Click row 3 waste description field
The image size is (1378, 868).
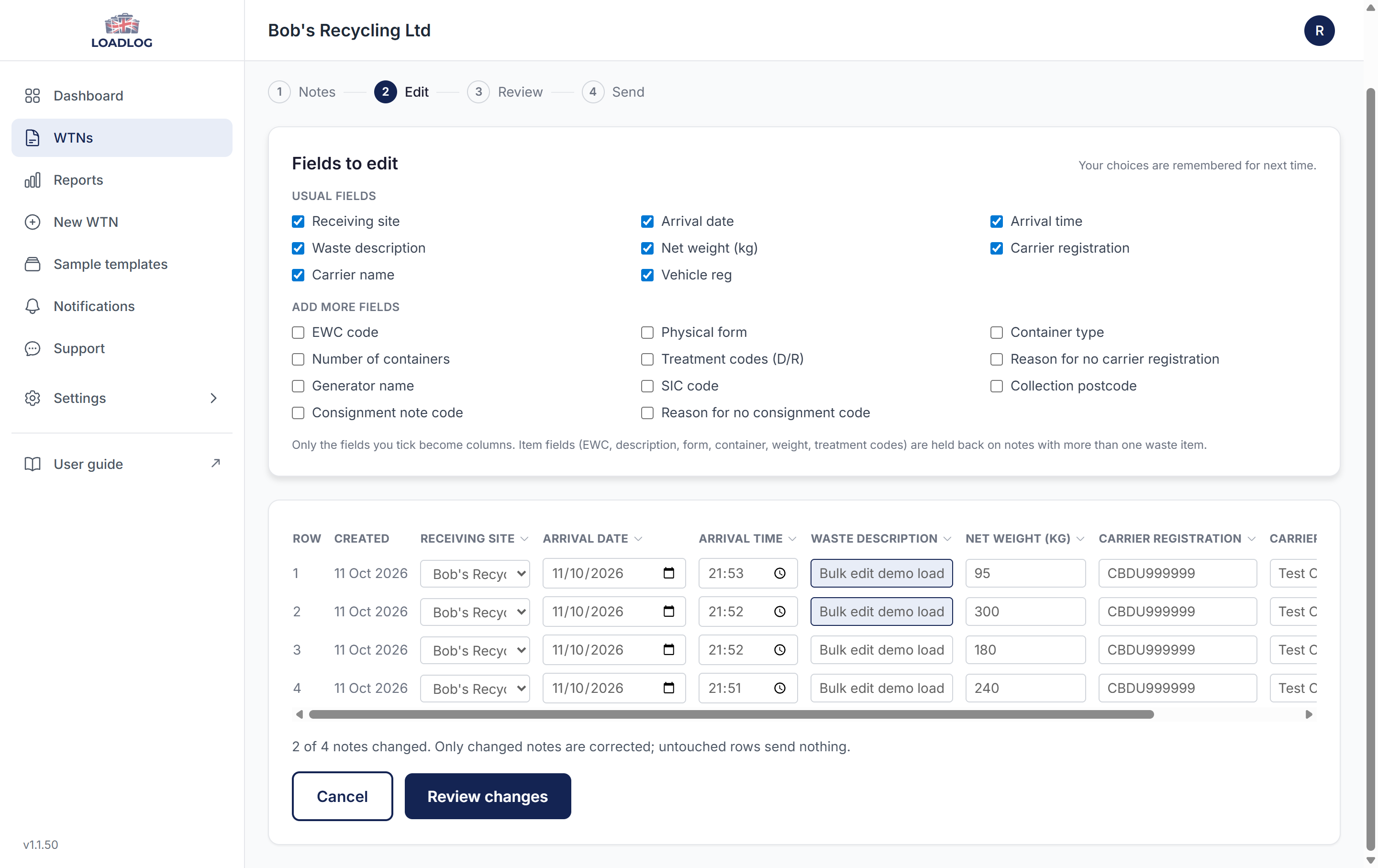[x=881, y=650]
